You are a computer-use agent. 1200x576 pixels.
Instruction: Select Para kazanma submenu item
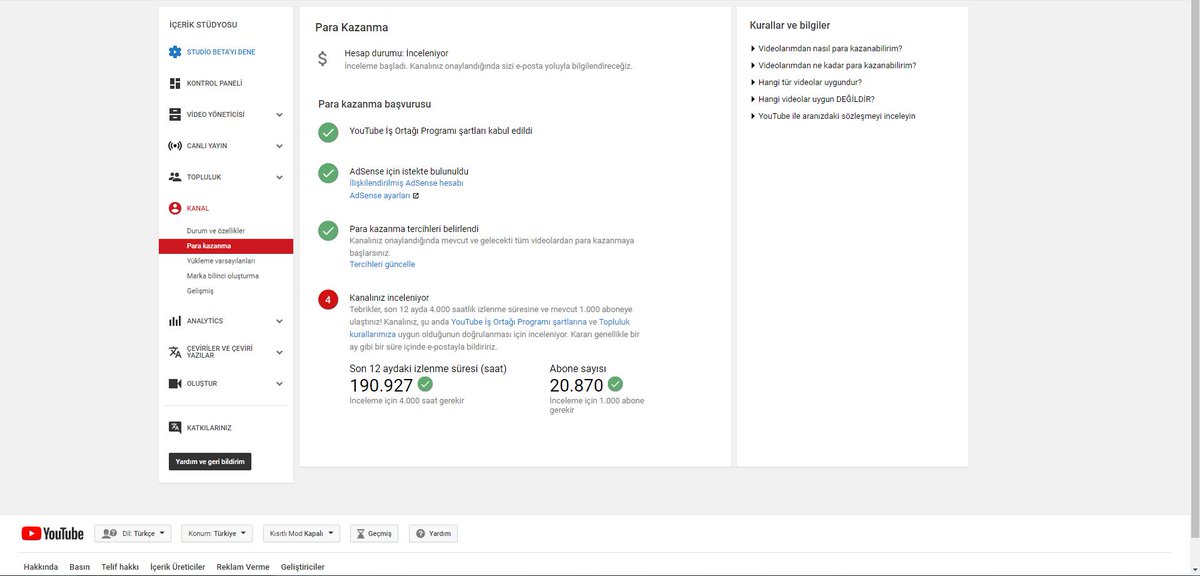226,246
